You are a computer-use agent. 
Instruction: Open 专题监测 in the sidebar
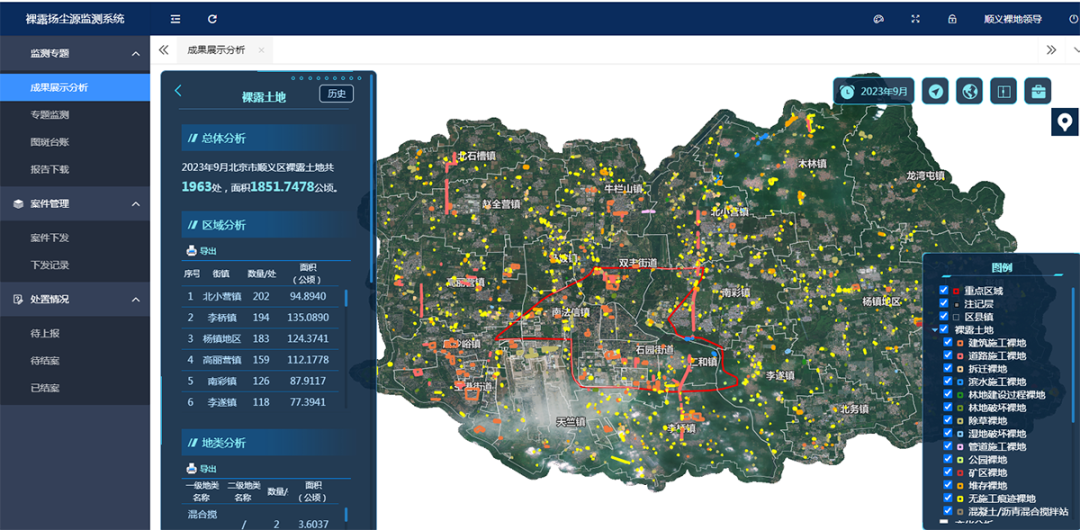click(x=50, y=116)
